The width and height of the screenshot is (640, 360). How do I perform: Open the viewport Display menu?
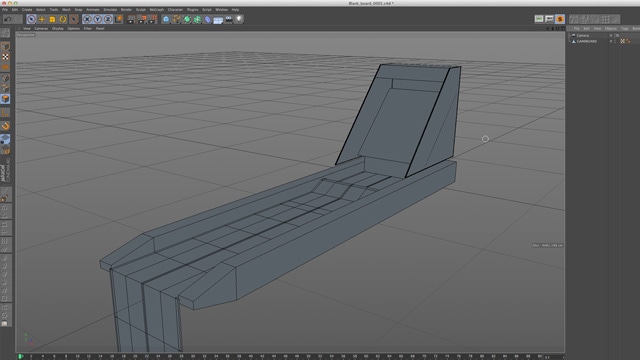click(x=58, y=29)
